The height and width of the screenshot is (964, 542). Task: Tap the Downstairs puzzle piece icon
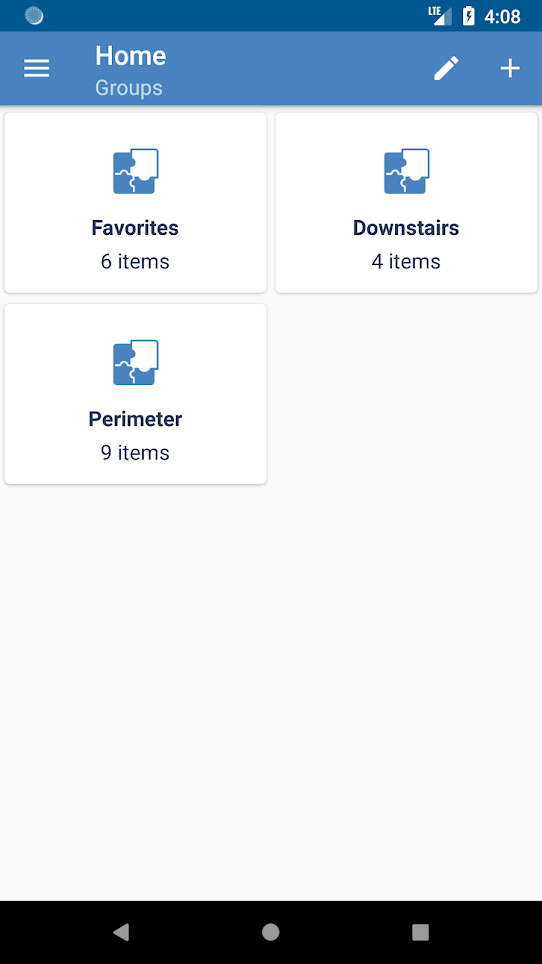pyautogui.click(x=406, y=171)
